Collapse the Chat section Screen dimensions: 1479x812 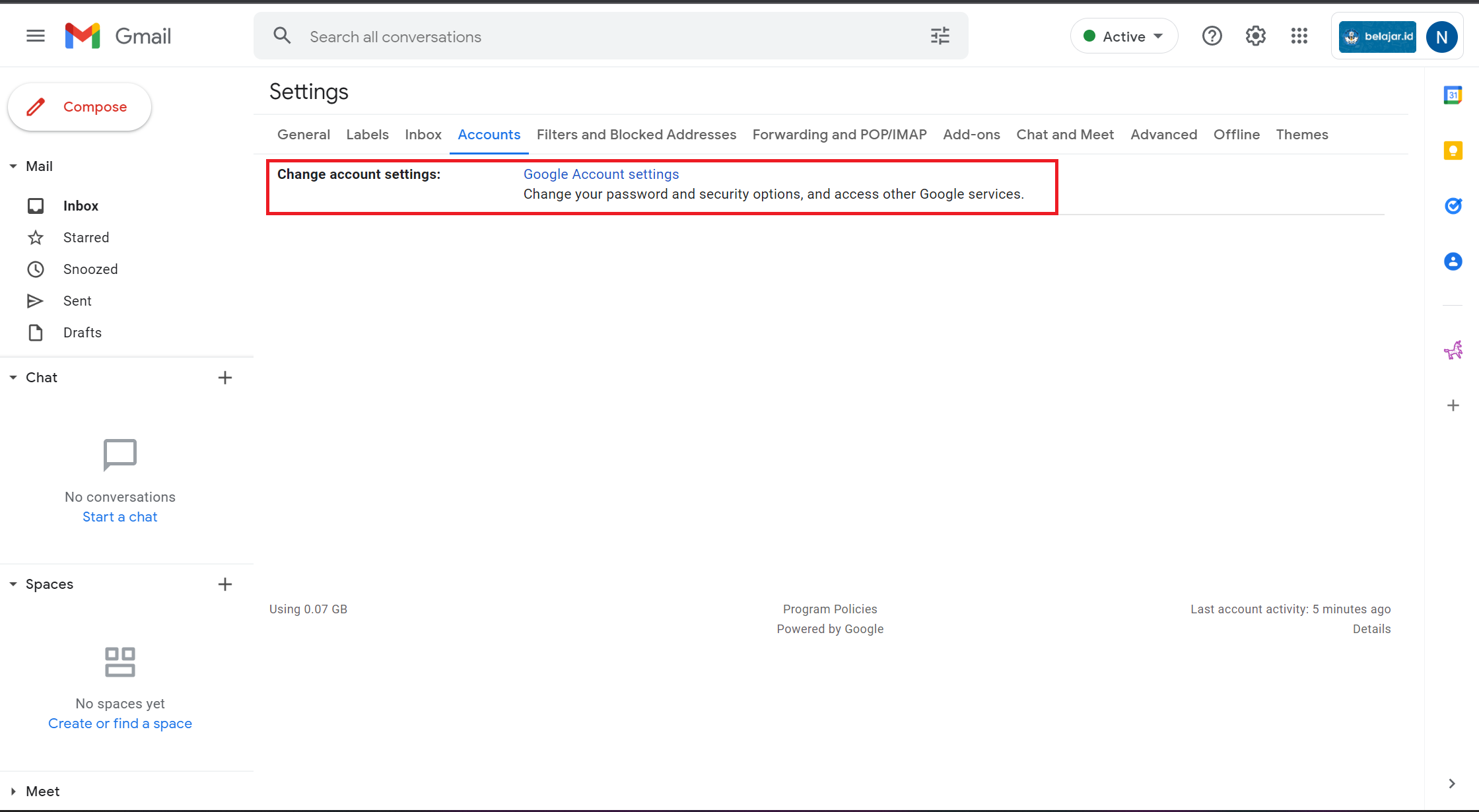coord(13,378)
